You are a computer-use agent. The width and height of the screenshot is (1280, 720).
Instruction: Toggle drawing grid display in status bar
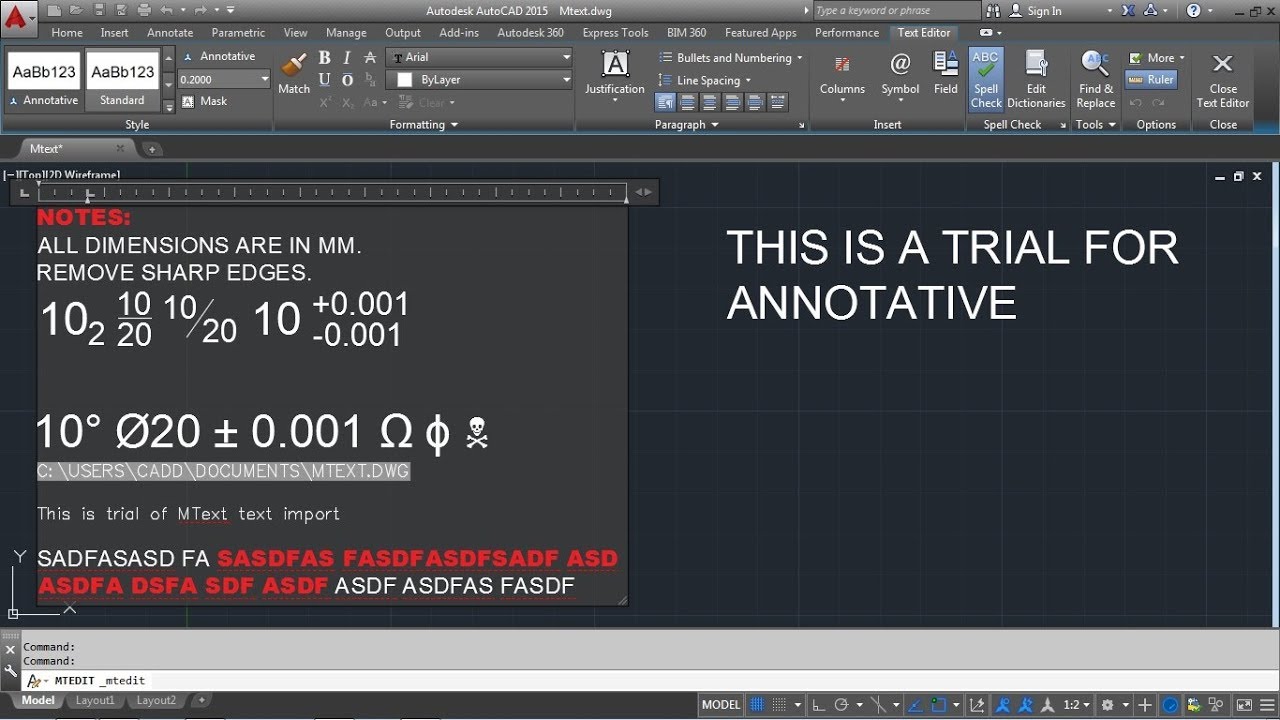(757, 705)
